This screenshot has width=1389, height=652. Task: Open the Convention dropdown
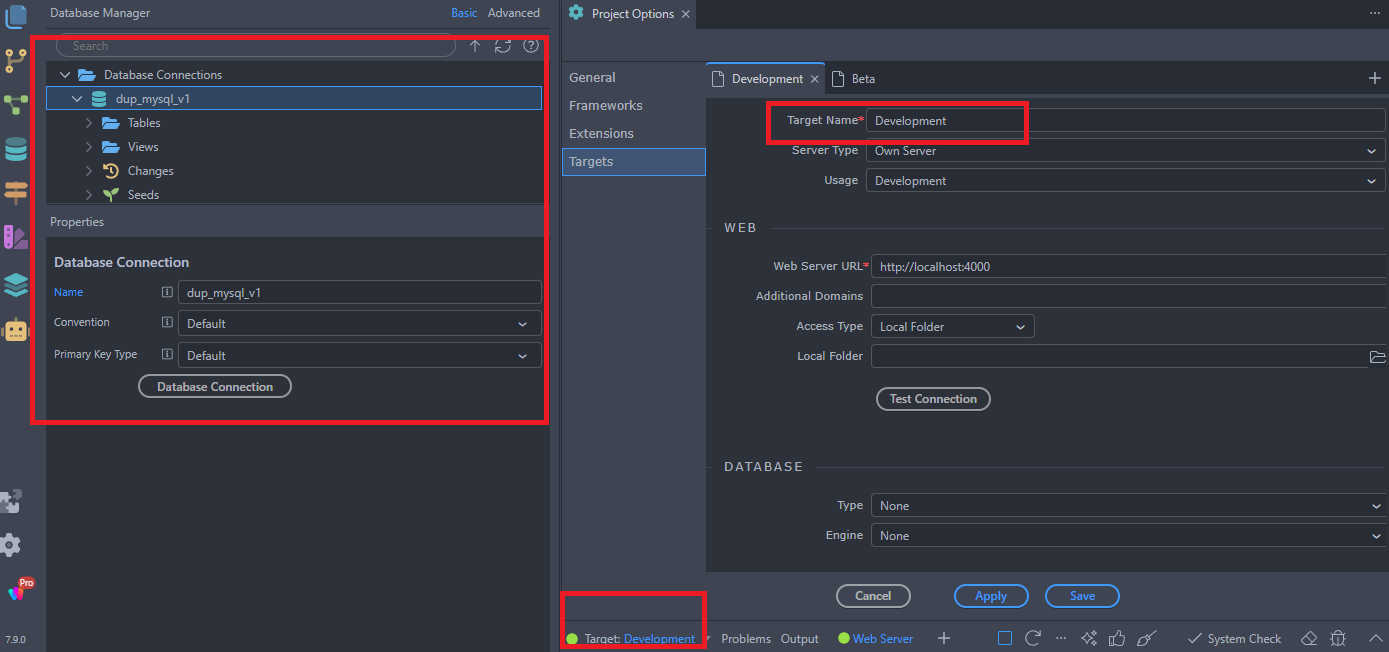coord(360,323)
